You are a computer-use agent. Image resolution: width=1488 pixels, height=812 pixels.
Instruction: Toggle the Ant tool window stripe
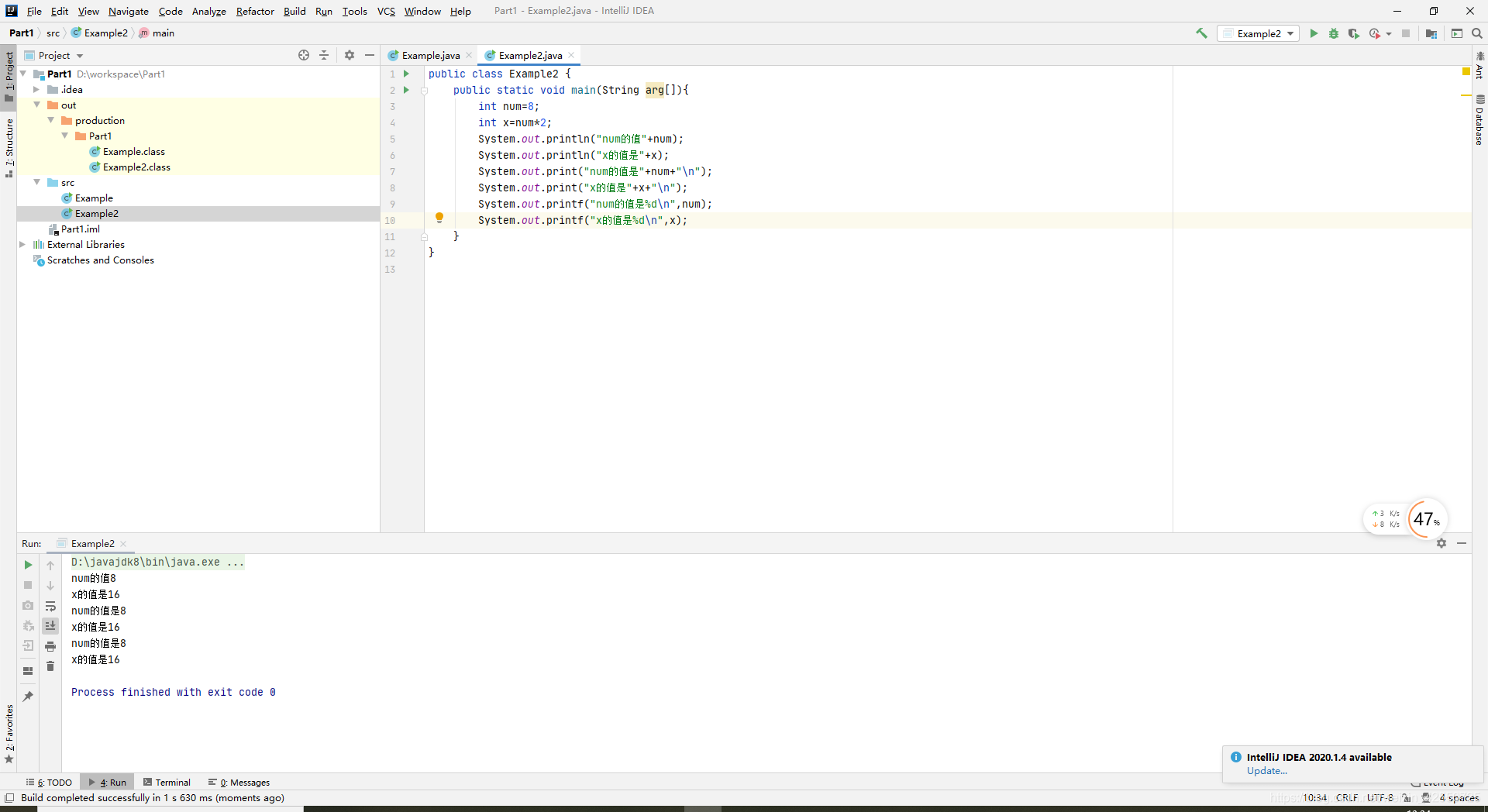point(1479,65)
